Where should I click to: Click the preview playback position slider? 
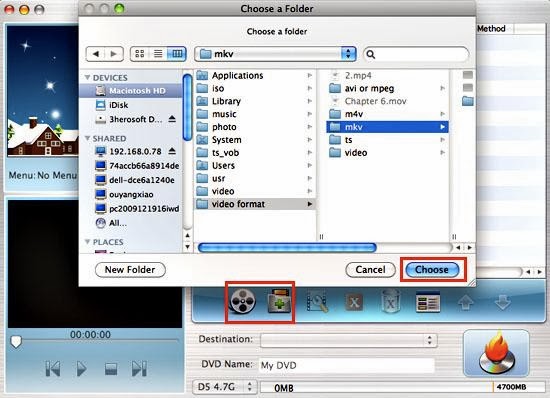[16, 341]
